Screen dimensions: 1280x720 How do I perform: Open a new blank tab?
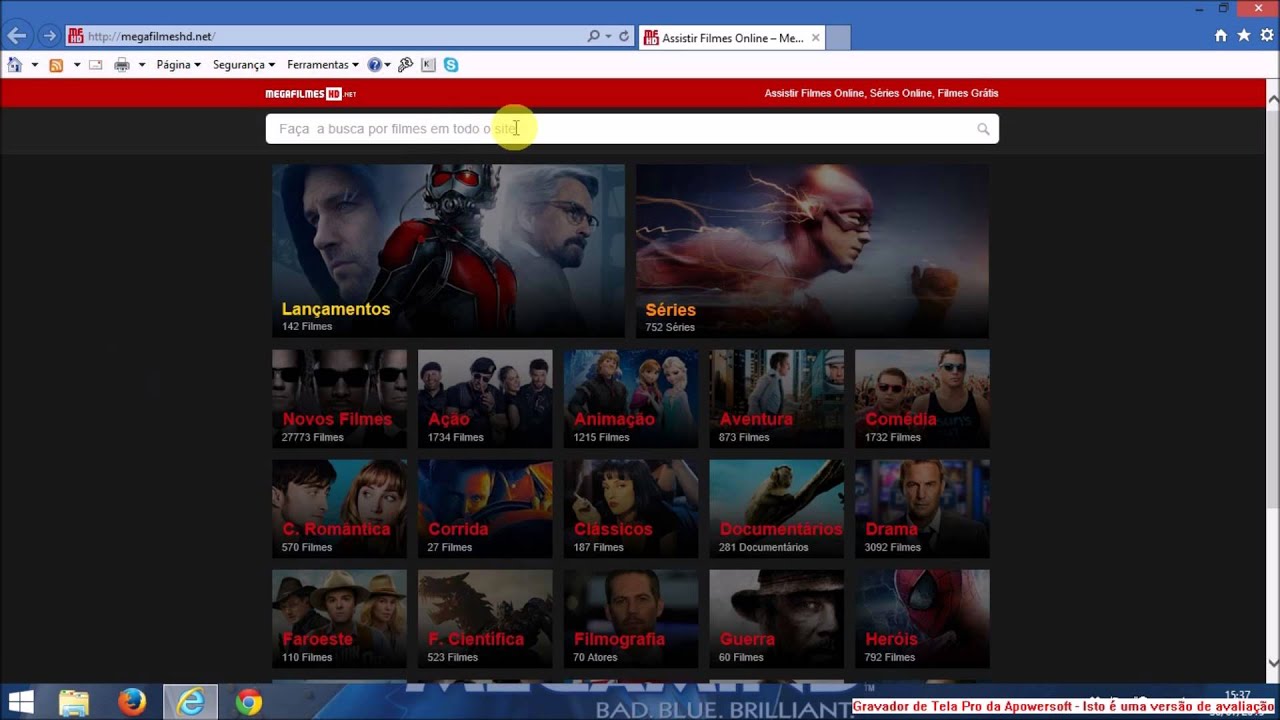click(838, 38)
